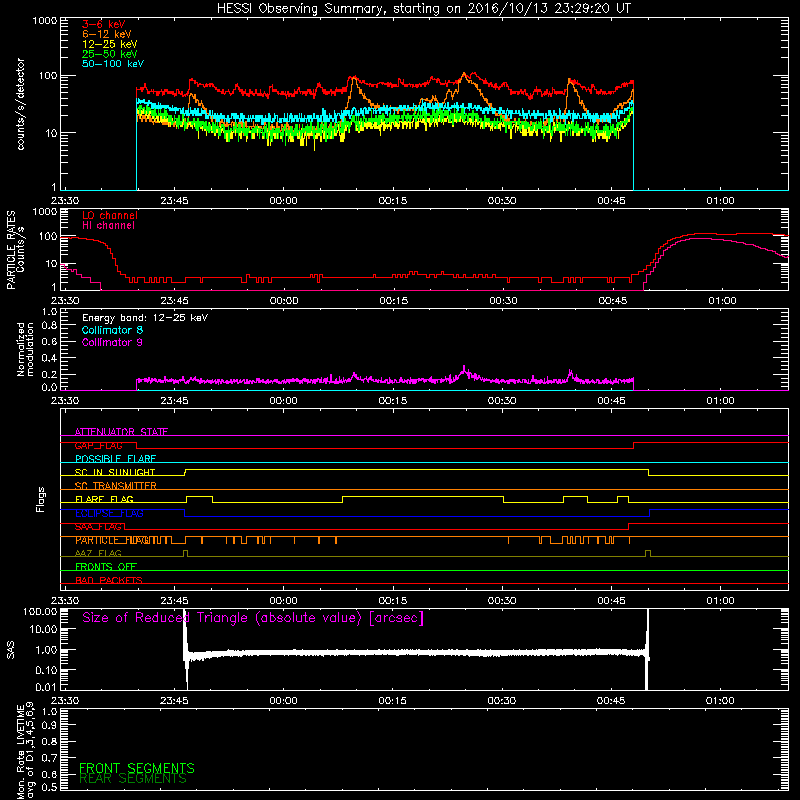Viewport: 800px width, 800px height.
Task: Click the "Mon. Rate LIVETIME" y-axis label
Action: point(25,752)
